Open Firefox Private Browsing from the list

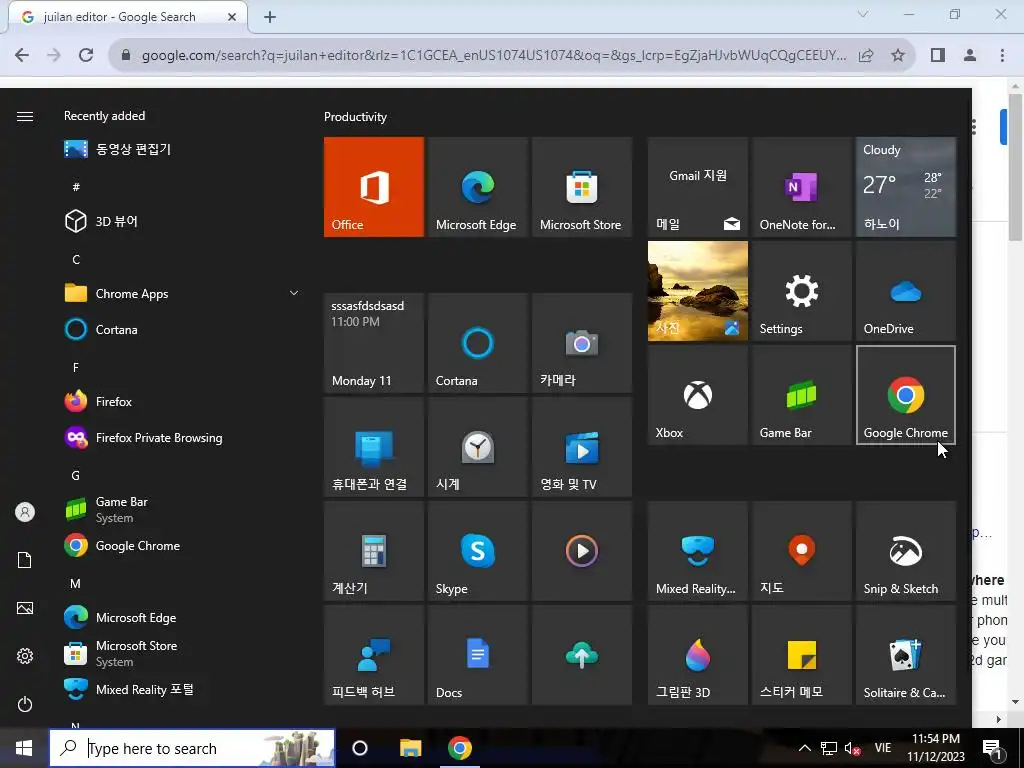[183, 438]
